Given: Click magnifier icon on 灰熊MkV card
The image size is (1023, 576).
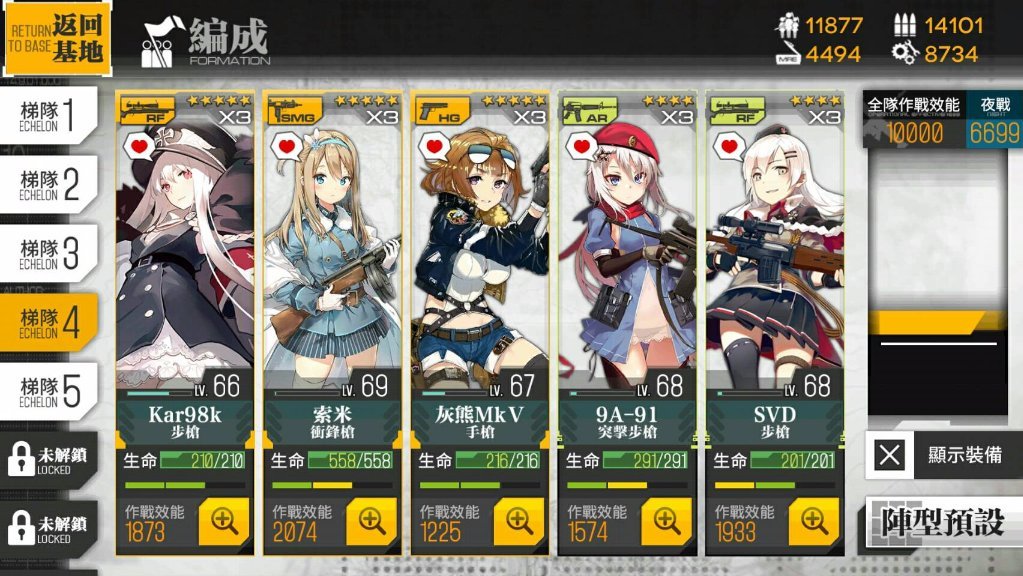Looking at the screenshot, I should coord(519,521).
